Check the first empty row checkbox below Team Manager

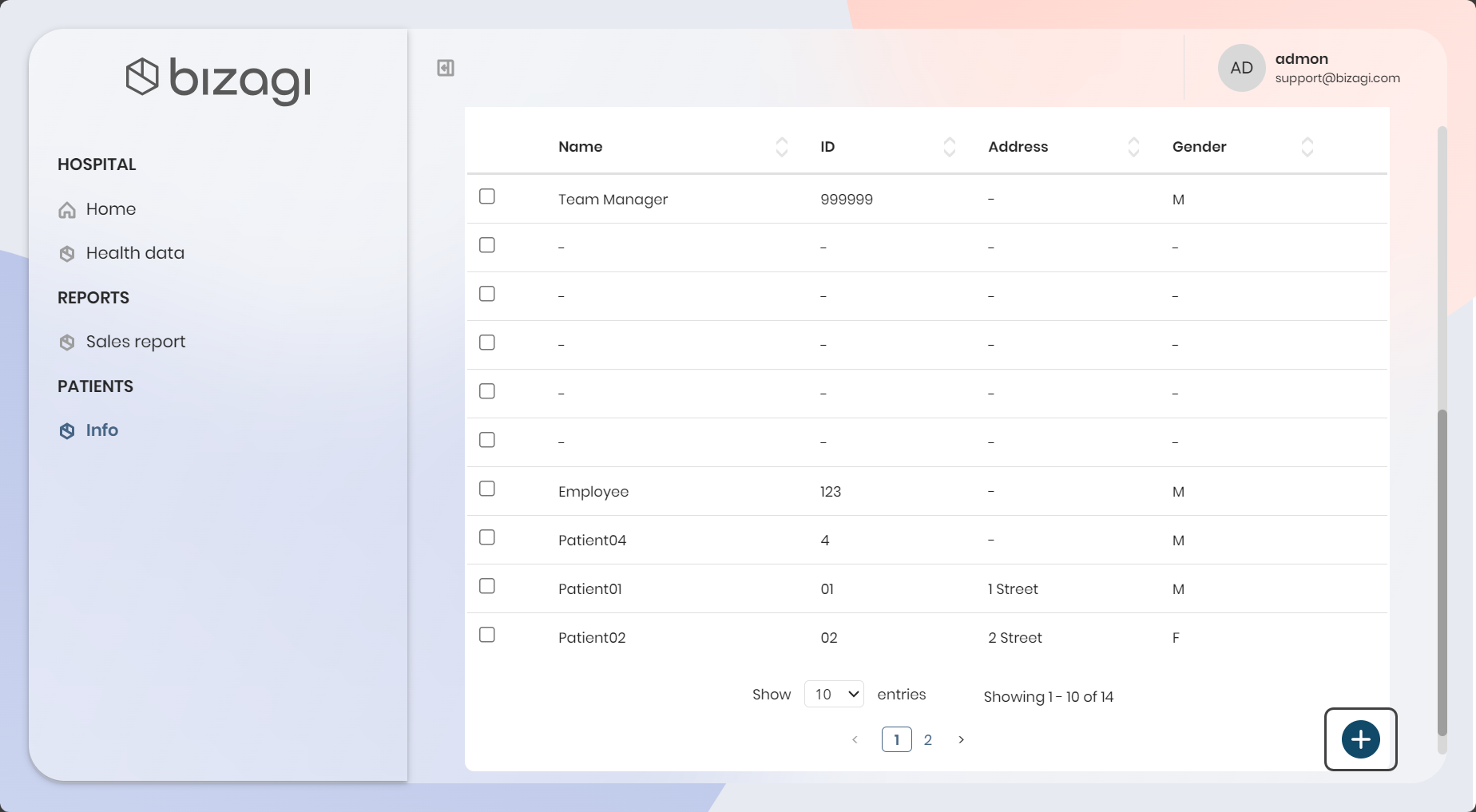coord(487,245)
